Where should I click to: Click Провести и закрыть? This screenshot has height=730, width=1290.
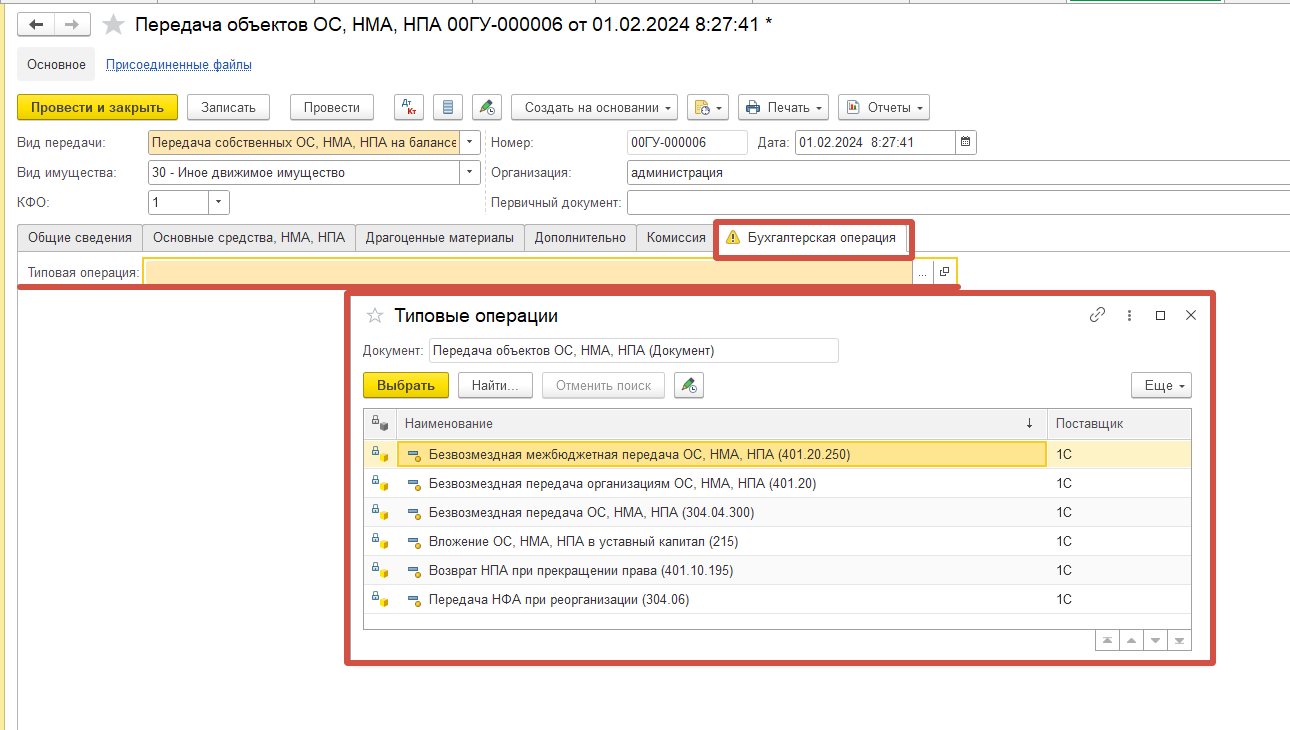(98, 107)
